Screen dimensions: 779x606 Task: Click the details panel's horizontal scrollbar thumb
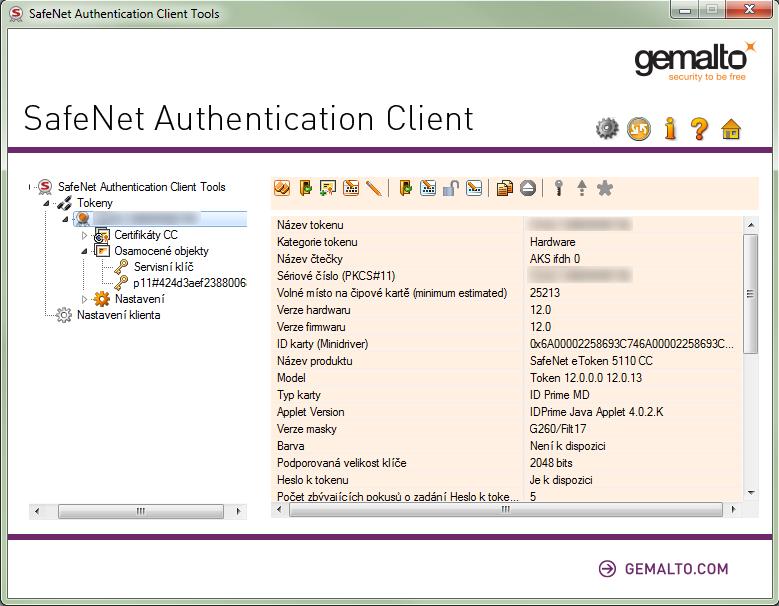click(x=506, y=509)
